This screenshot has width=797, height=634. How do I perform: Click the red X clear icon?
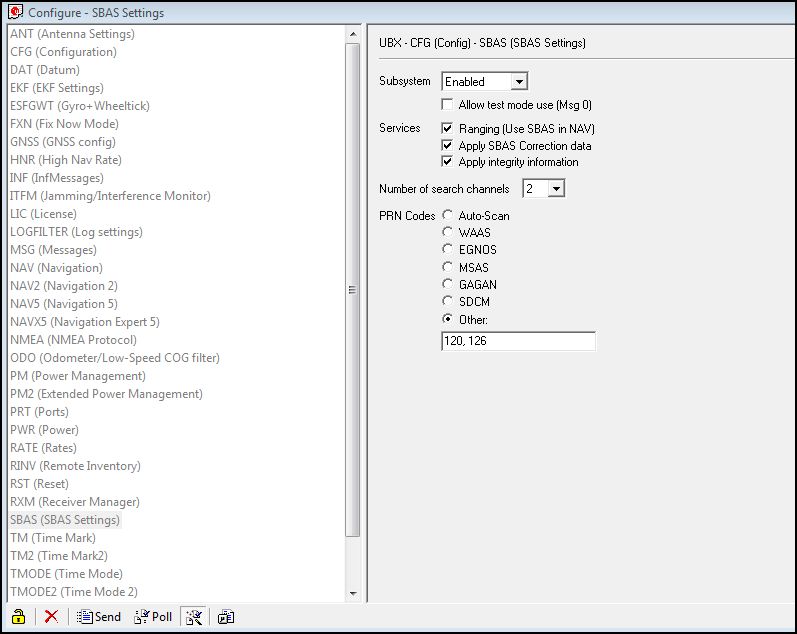(51, 617)
